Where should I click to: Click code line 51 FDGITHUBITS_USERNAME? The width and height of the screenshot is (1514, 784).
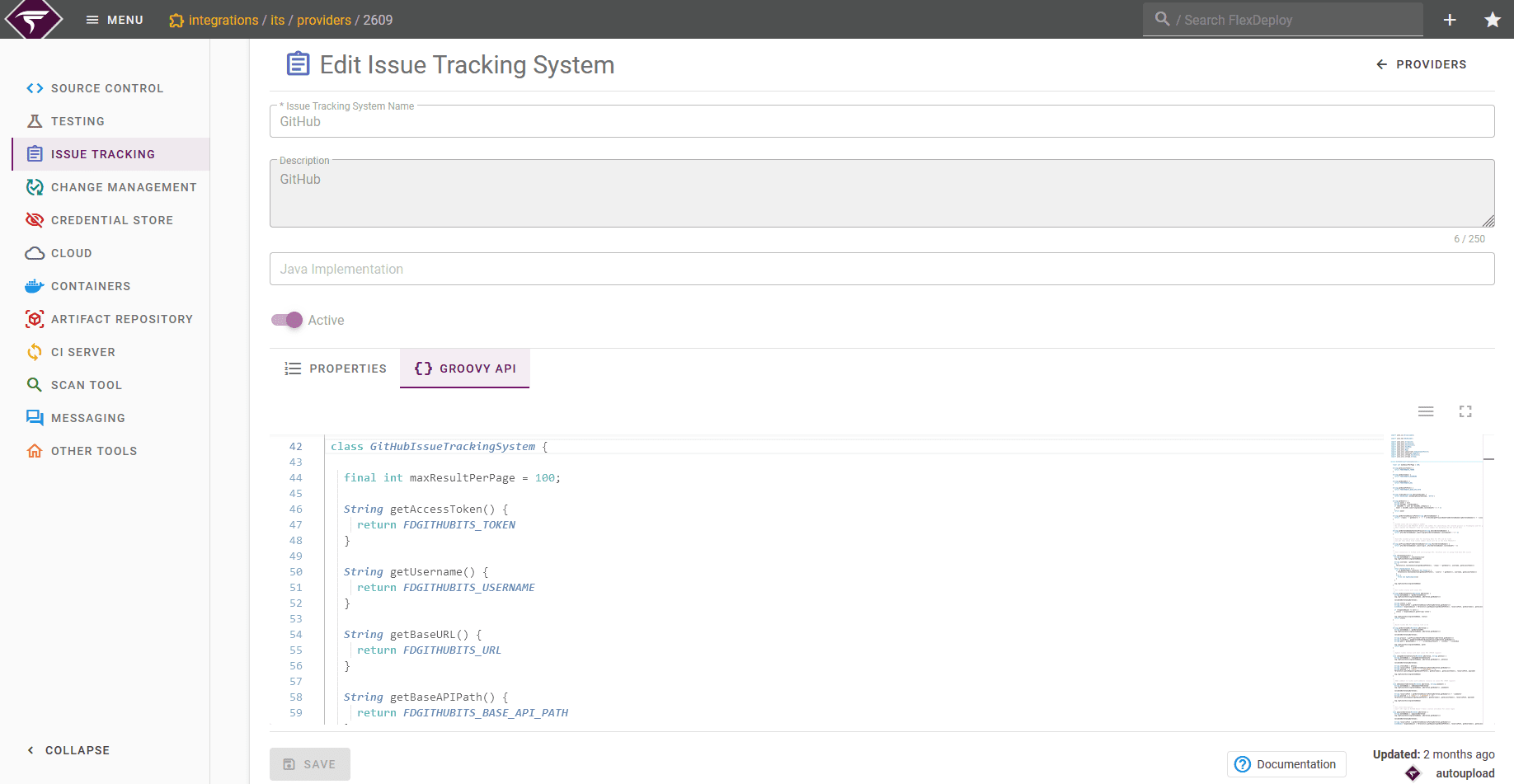point(469,588)
